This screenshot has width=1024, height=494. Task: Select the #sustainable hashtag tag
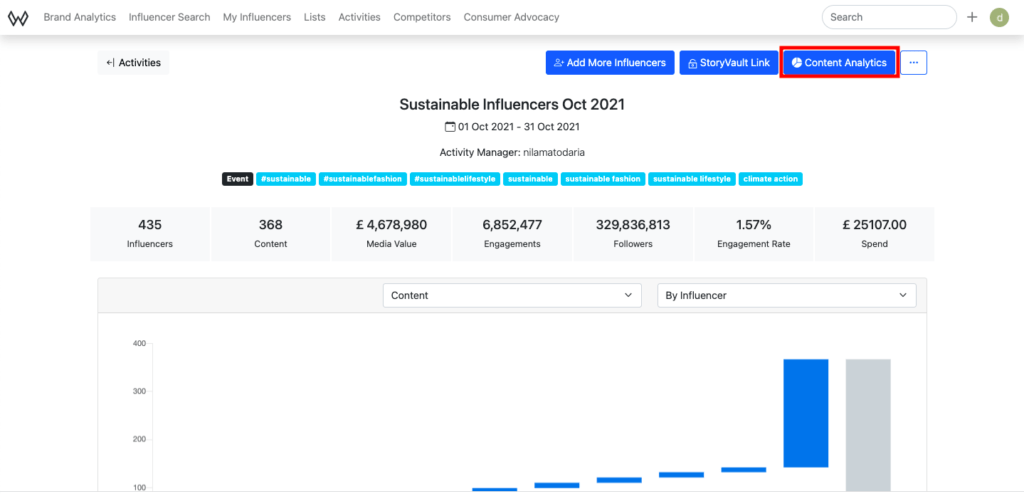[286, 179]
